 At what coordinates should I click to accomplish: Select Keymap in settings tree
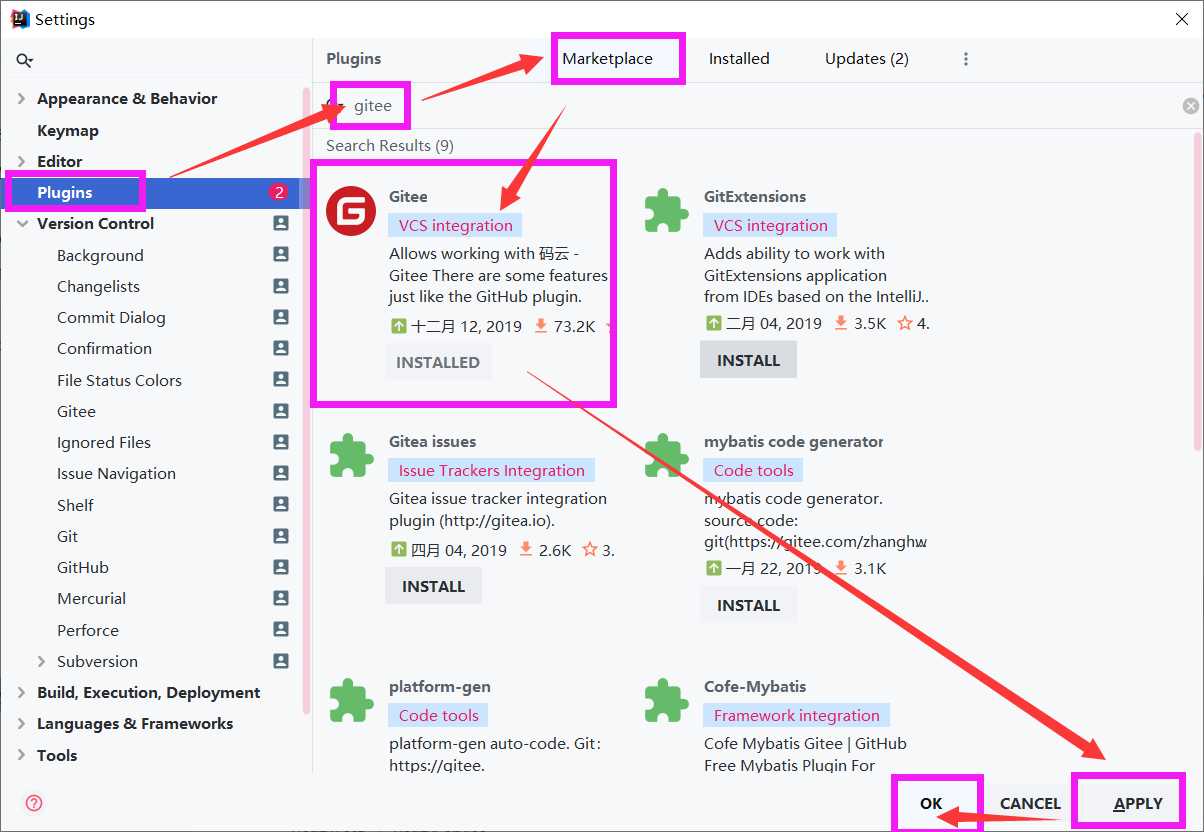coord(68,130)
